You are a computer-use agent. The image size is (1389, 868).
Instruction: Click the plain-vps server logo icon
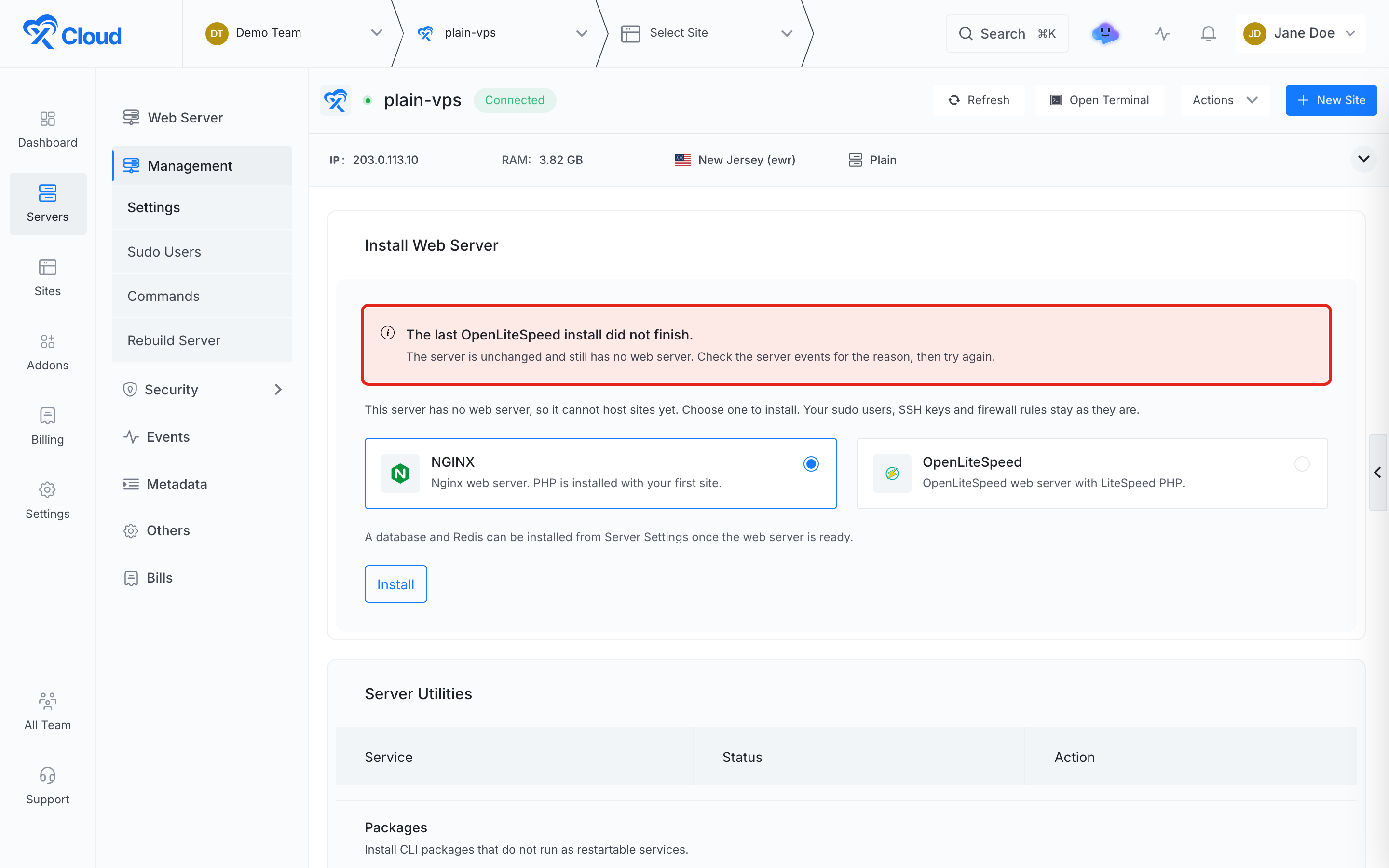tap(336, 100)
